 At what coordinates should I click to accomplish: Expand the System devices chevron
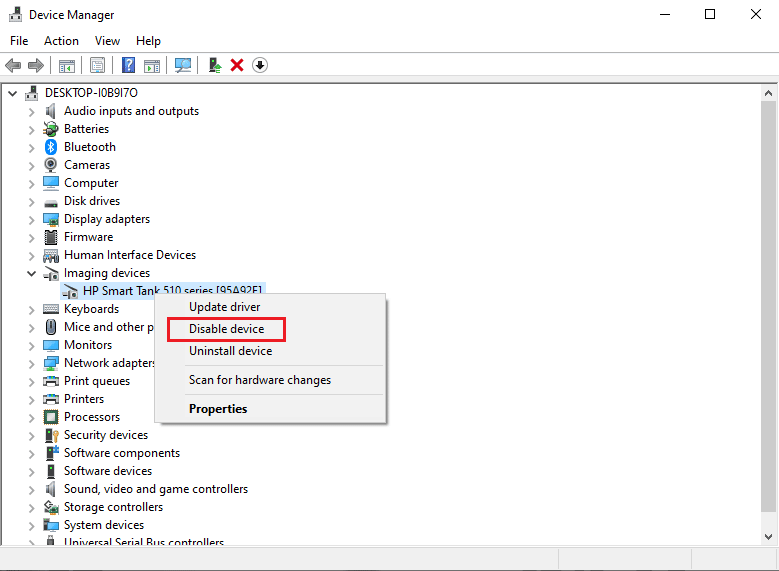(31, 526)
